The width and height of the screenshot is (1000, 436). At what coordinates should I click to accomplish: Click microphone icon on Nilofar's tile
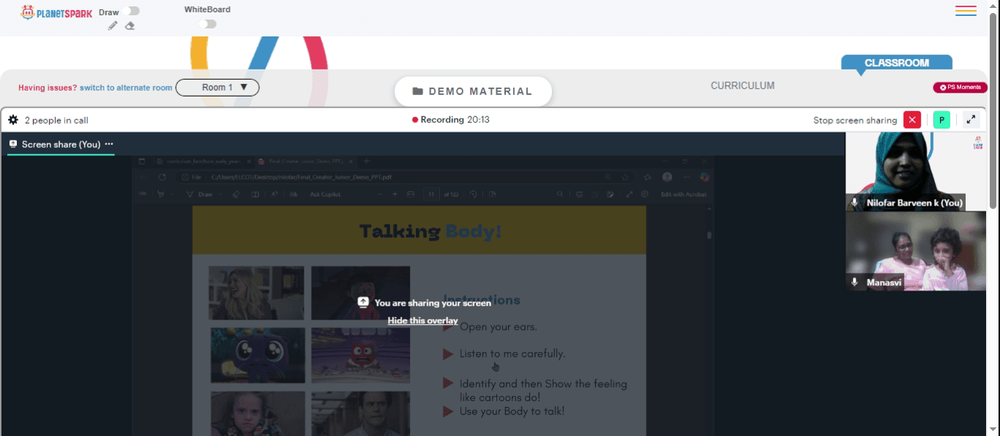(x=855, y=203)
